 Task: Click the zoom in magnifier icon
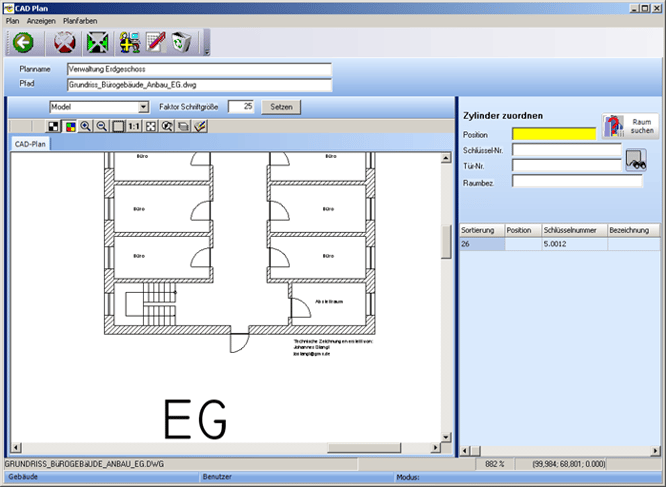[85, 127]
